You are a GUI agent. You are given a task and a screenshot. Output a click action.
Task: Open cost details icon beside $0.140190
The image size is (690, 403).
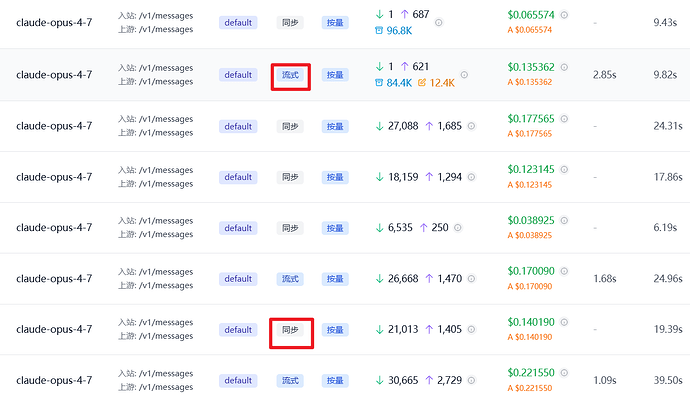coord(564,322)
